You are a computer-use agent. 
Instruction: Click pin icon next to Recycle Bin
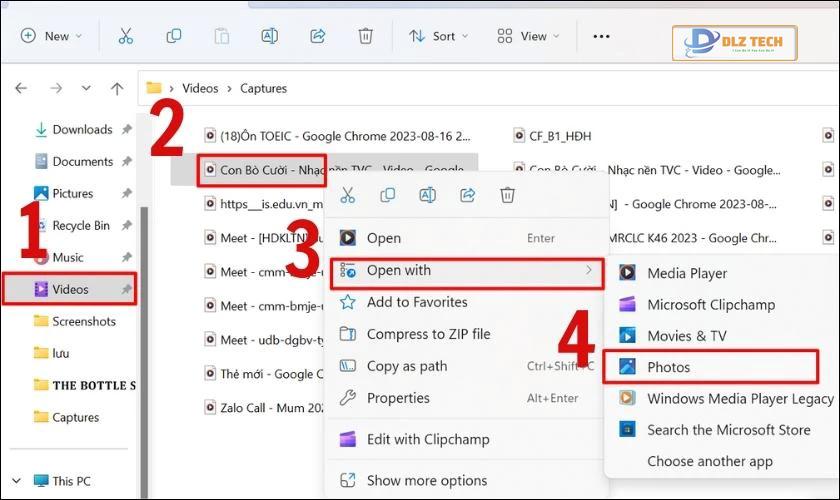tap(126, 226)
